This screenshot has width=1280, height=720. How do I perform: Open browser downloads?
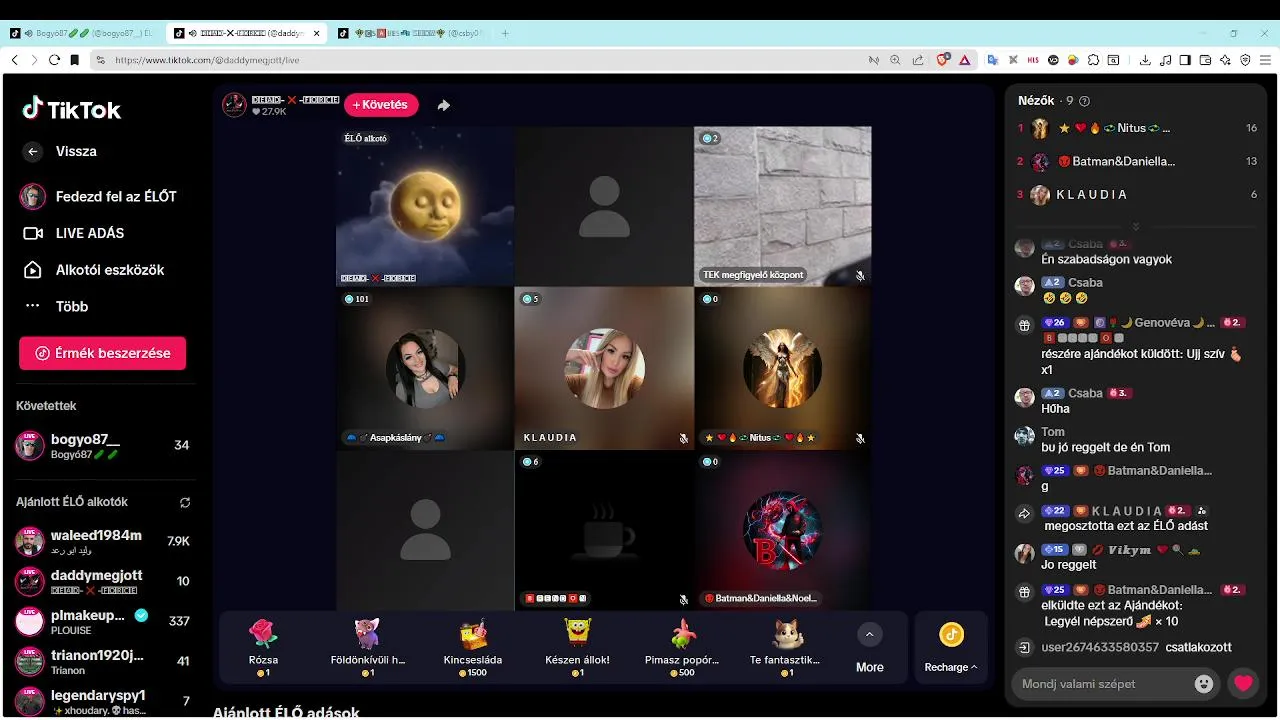1145,60
